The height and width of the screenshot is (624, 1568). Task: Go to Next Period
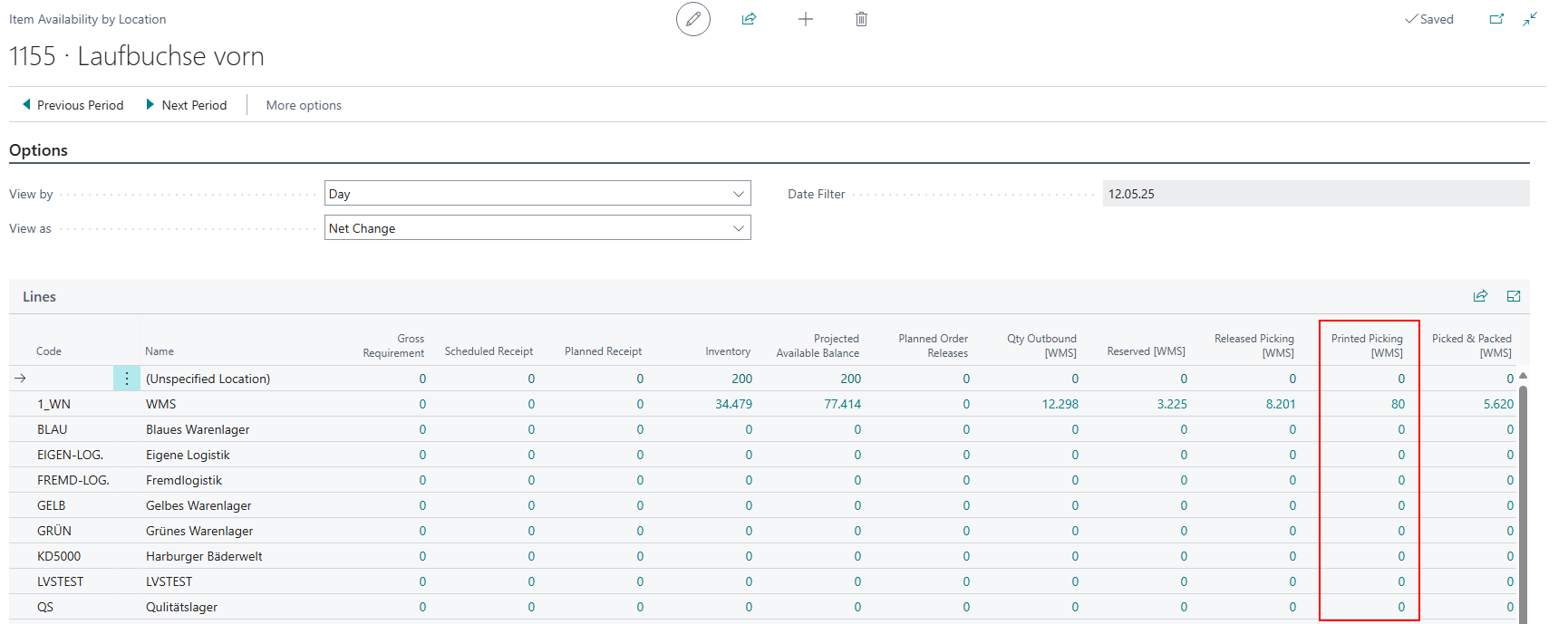187,105
